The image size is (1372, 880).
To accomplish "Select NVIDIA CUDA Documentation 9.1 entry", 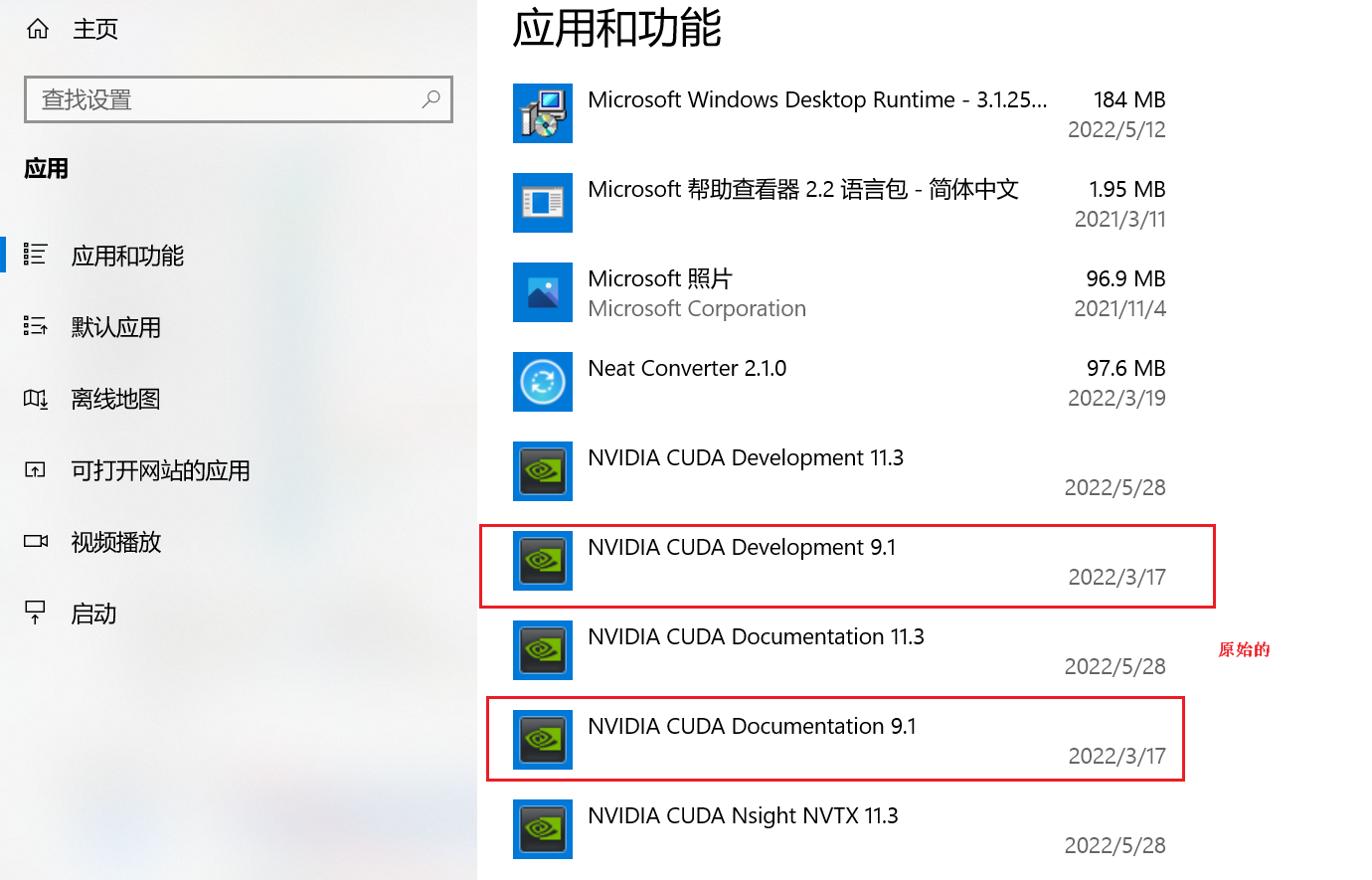I will pyautogui.click(x=840, y=740).
